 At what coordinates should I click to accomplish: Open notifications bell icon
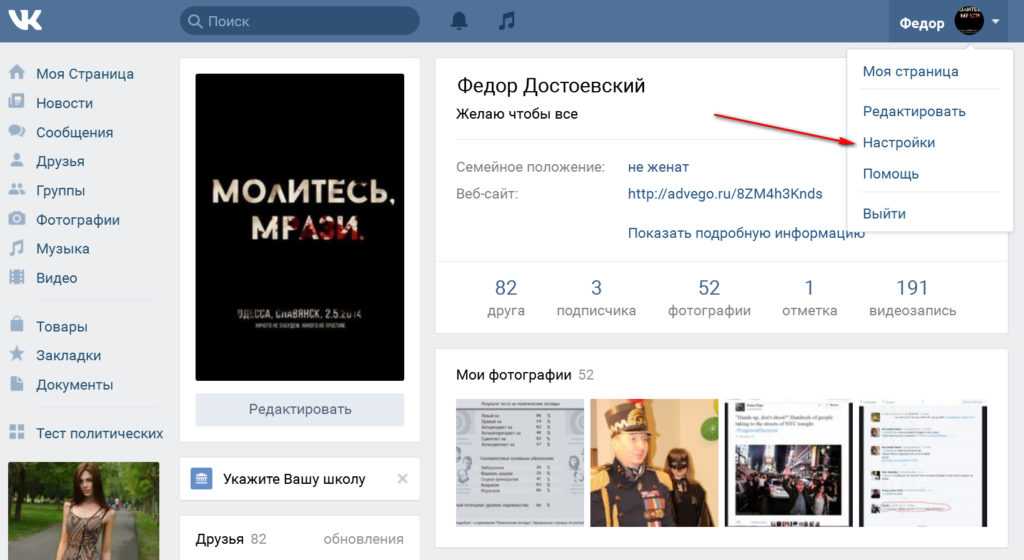point(459,21)
